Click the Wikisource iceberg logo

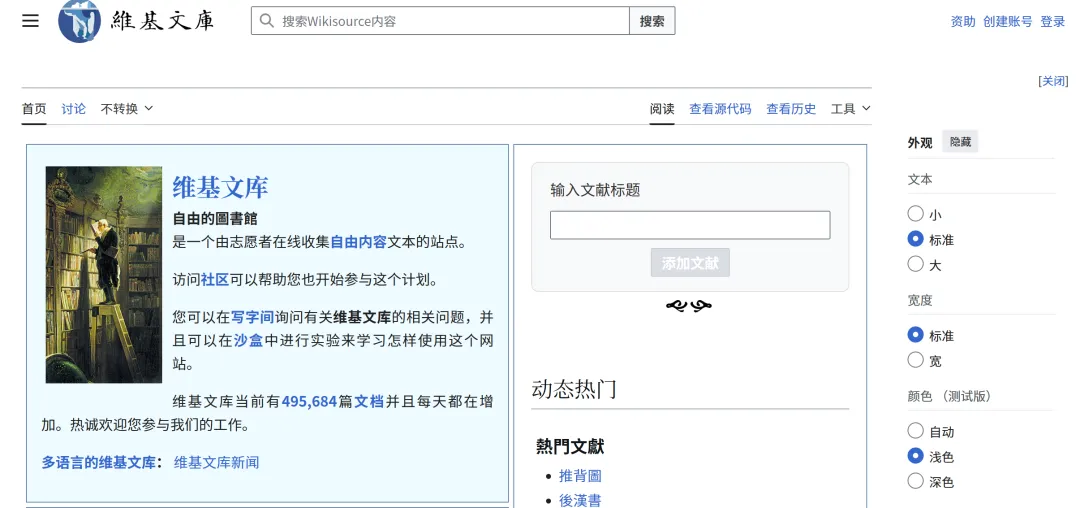[x=80, y=21]
